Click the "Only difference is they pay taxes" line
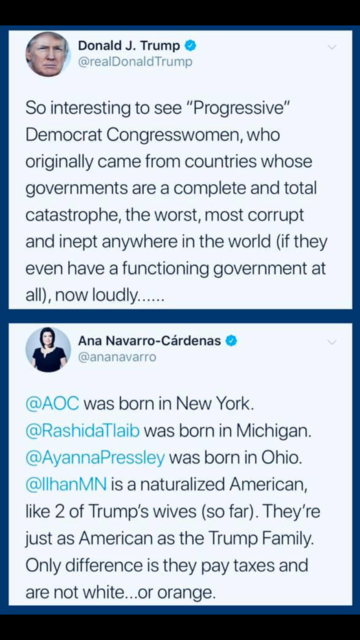 point(167,566)
